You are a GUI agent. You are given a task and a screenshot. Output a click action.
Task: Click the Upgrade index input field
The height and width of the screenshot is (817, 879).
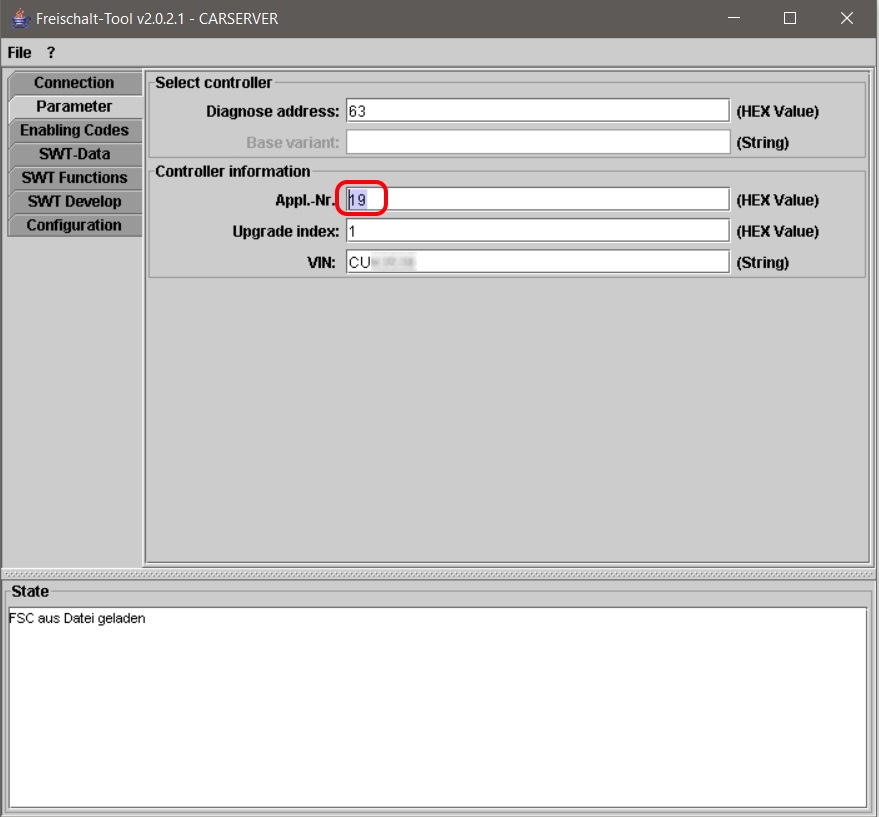pos(538,230)
